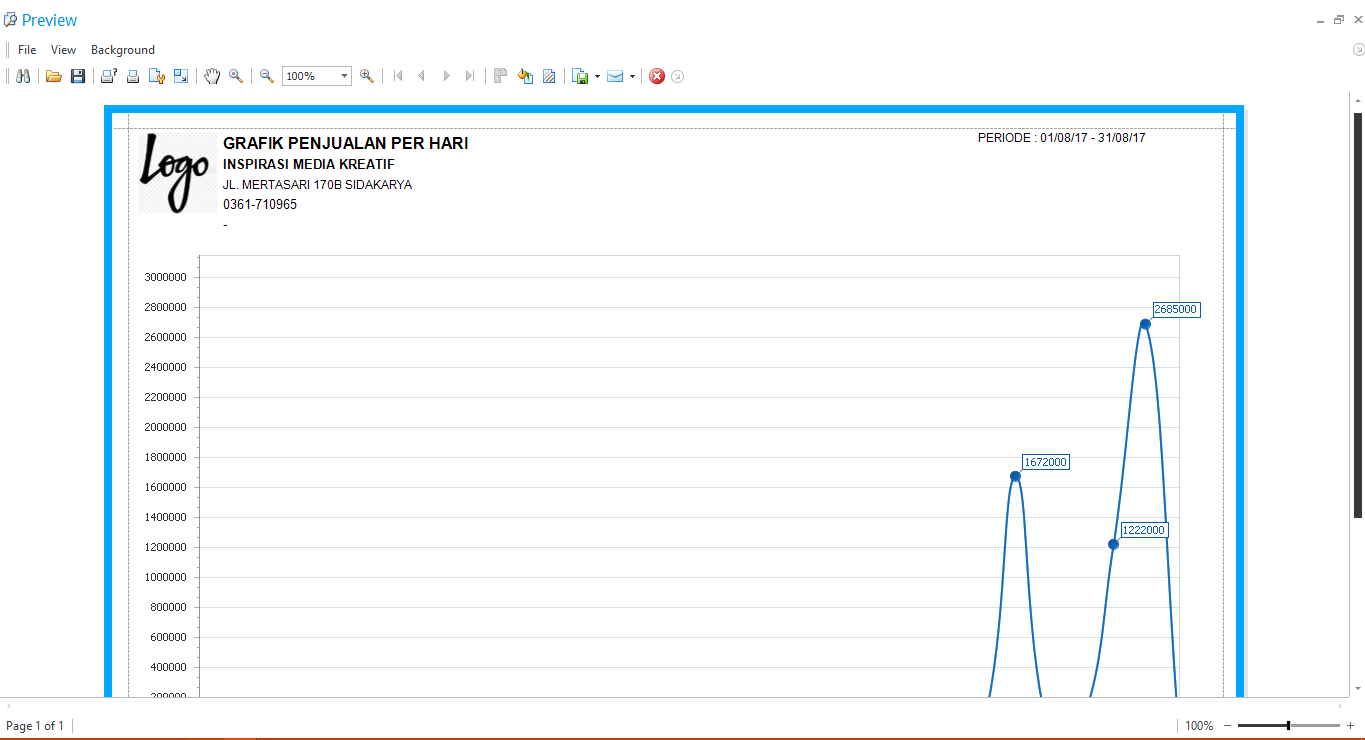1365x740 pixels.
Task: Open the Watermark tool icon
Action: 549,76
